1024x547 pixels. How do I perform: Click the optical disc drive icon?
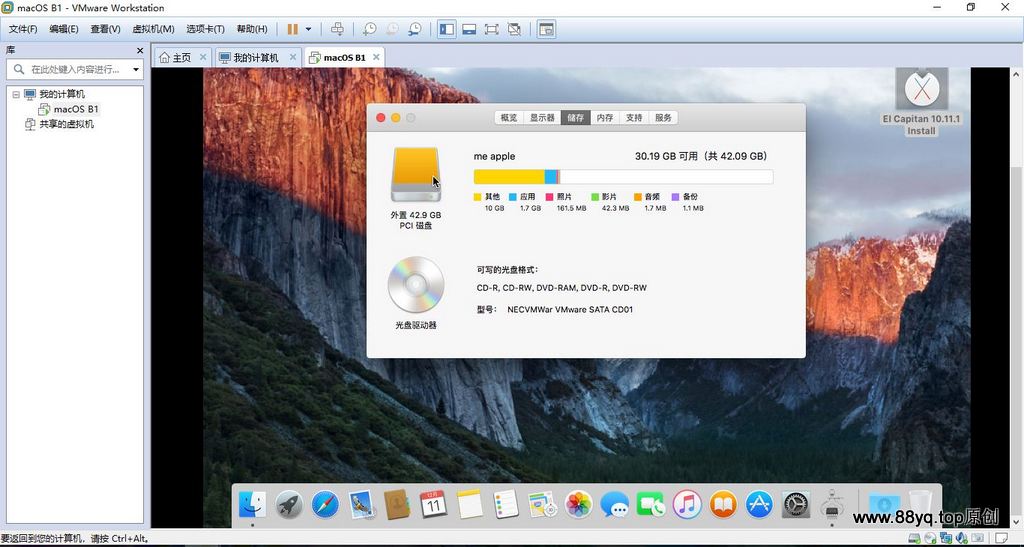pyautogui.click(x=415, y=285)
